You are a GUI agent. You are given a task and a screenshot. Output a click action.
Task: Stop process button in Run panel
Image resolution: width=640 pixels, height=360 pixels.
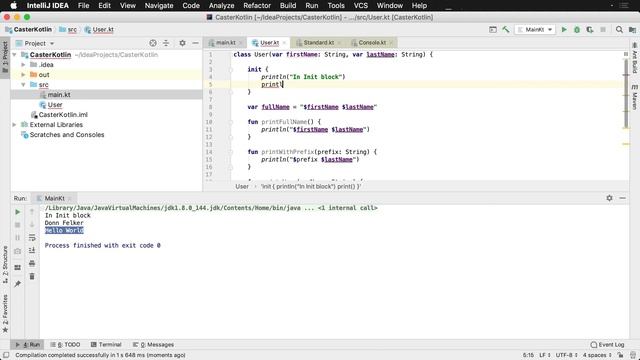click(17, 225)
